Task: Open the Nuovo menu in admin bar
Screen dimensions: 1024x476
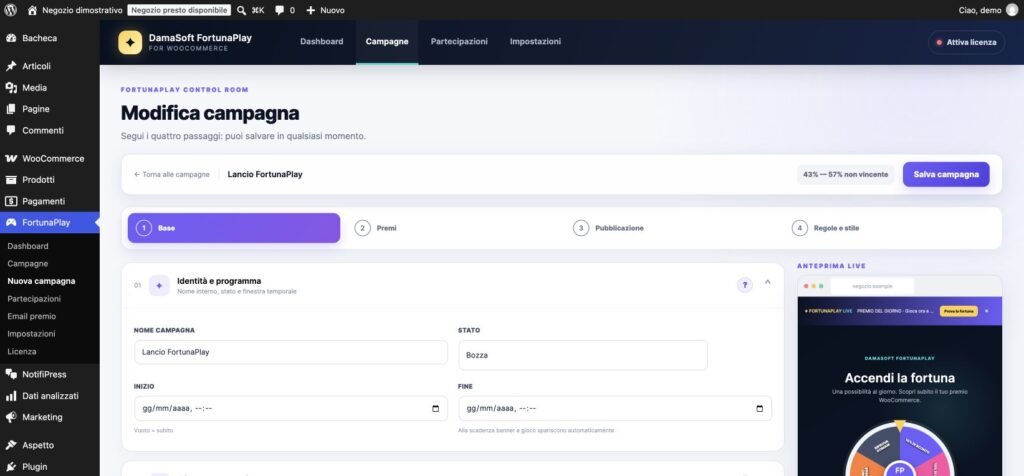Action: point(325,10)
